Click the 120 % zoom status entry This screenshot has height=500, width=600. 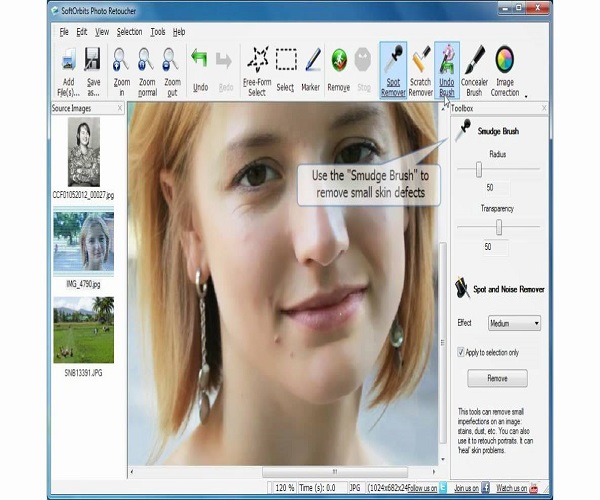click(x=285, y=488)
